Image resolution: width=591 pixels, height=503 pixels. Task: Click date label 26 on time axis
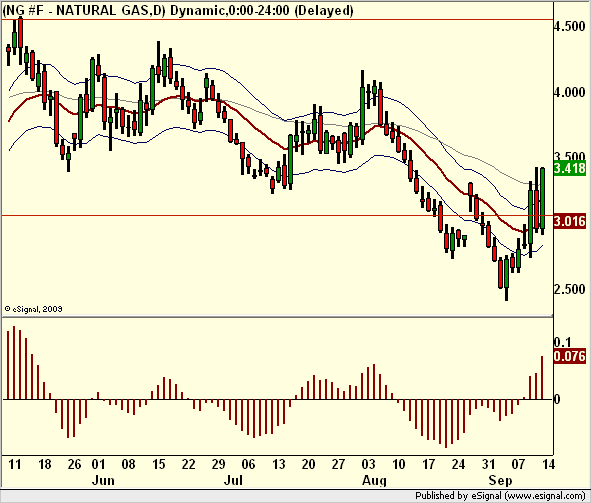coord(74,464)
